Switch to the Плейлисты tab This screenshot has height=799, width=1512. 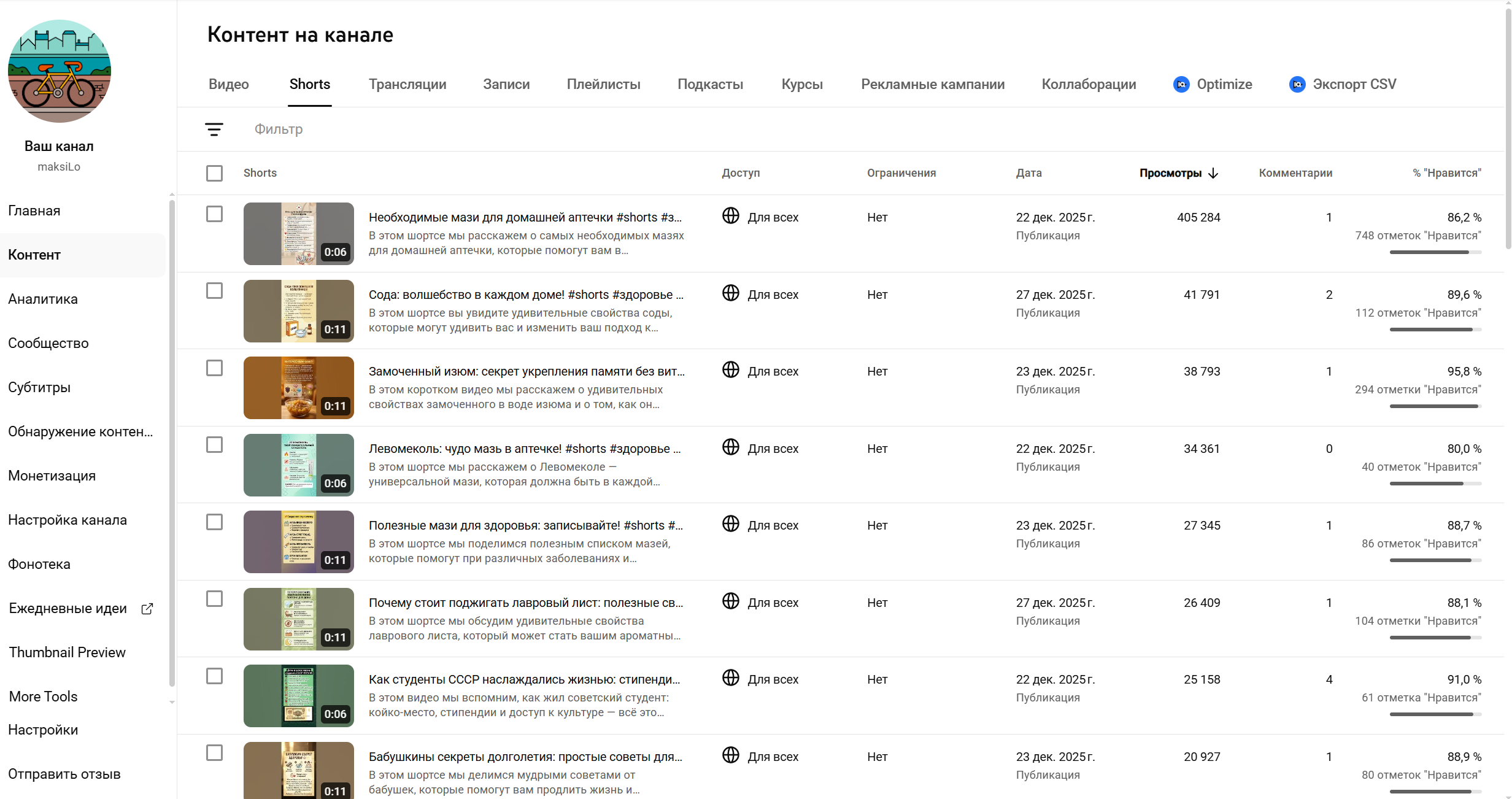click(603, 85)
